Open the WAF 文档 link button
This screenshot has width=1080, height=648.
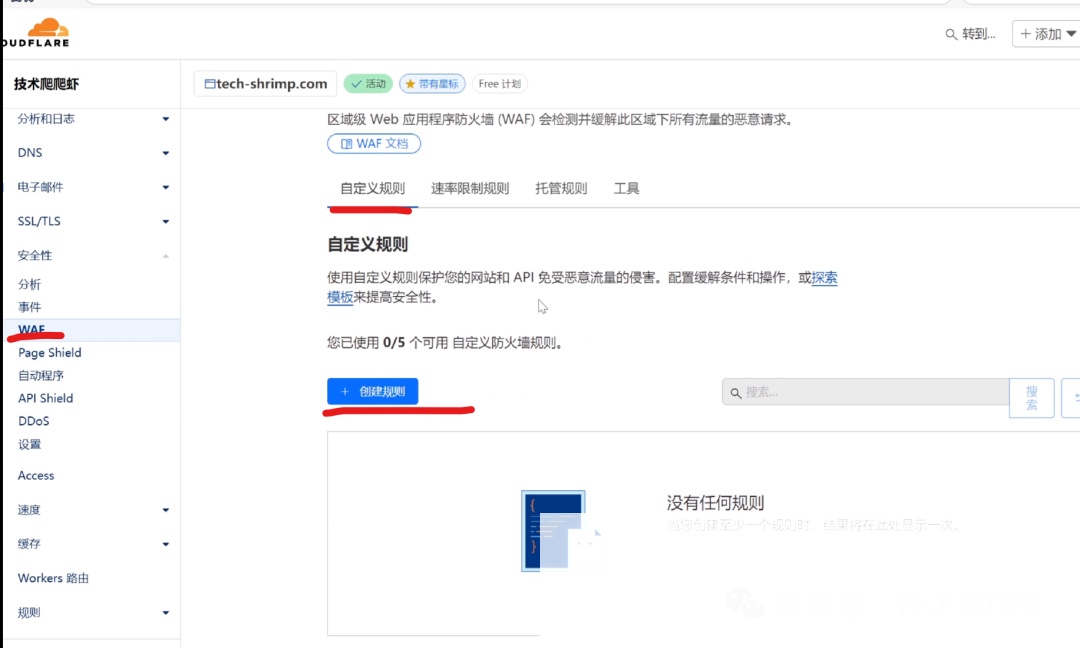pyautogui.click(x=374, y=143)
